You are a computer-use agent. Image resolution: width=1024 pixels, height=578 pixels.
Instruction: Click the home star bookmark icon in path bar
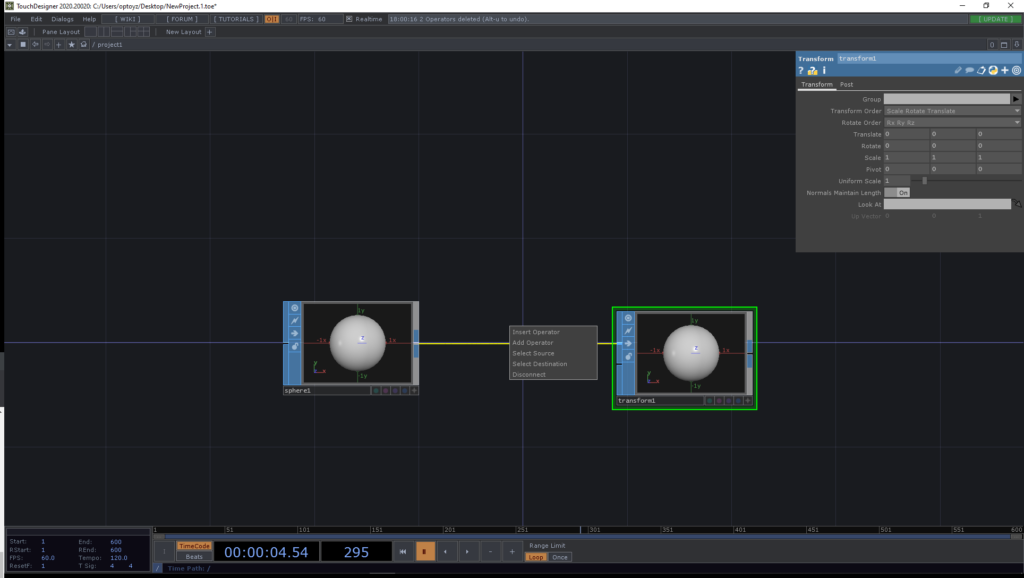[x=71, y=45]
